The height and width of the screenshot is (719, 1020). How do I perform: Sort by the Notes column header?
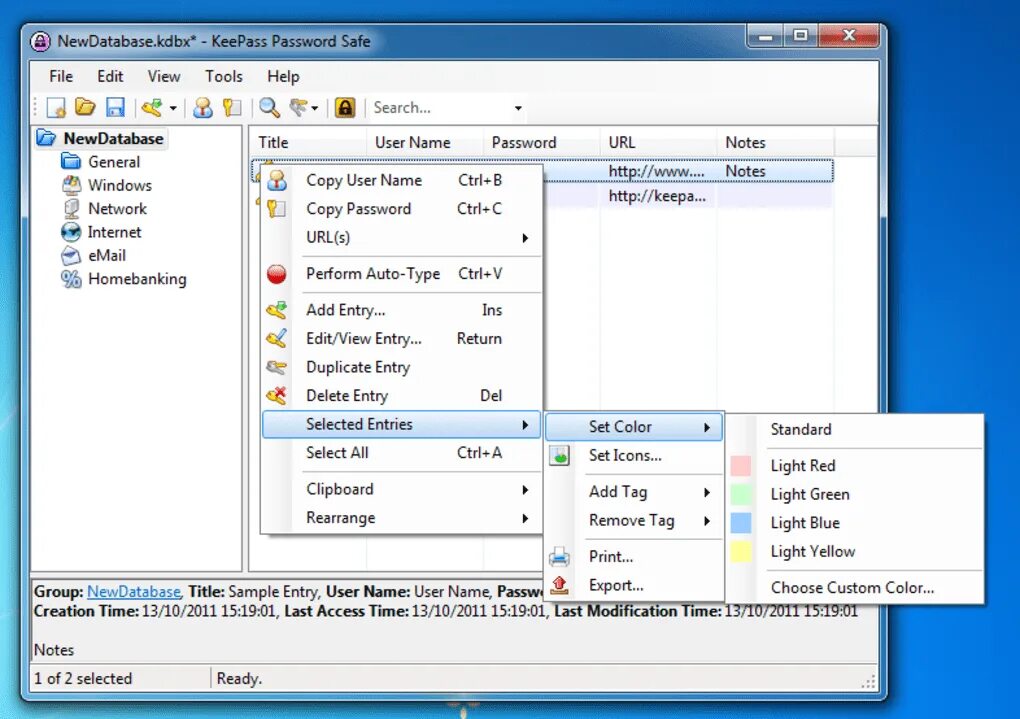(x=775, y=142)
